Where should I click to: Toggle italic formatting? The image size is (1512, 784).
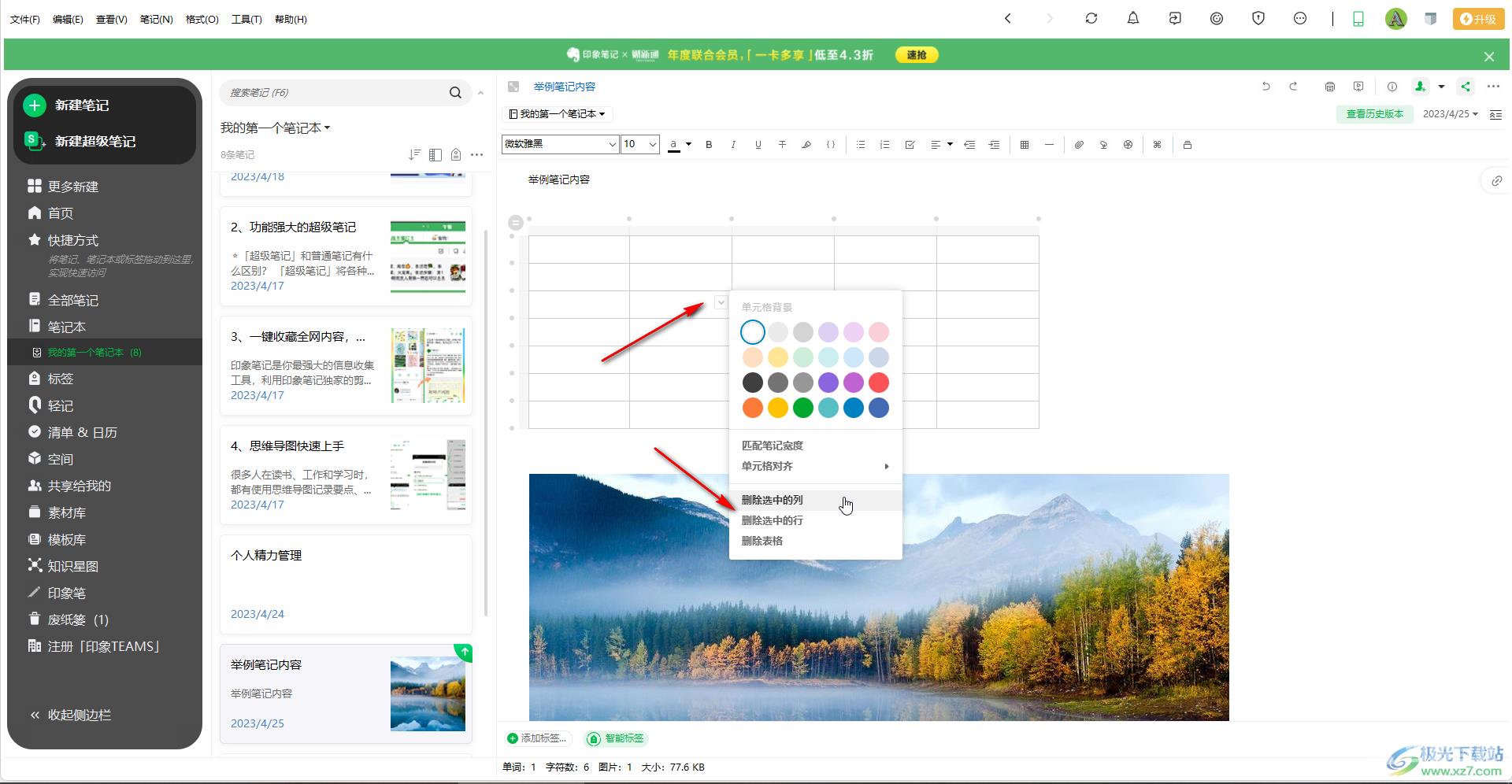733,145
